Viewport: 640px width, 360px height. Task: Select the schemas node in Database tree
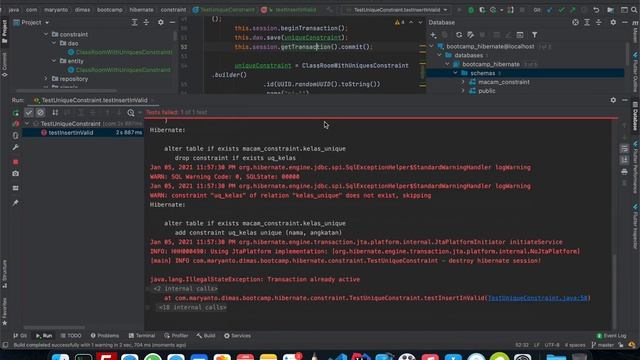pyautogui.click(x=525, y=73)
